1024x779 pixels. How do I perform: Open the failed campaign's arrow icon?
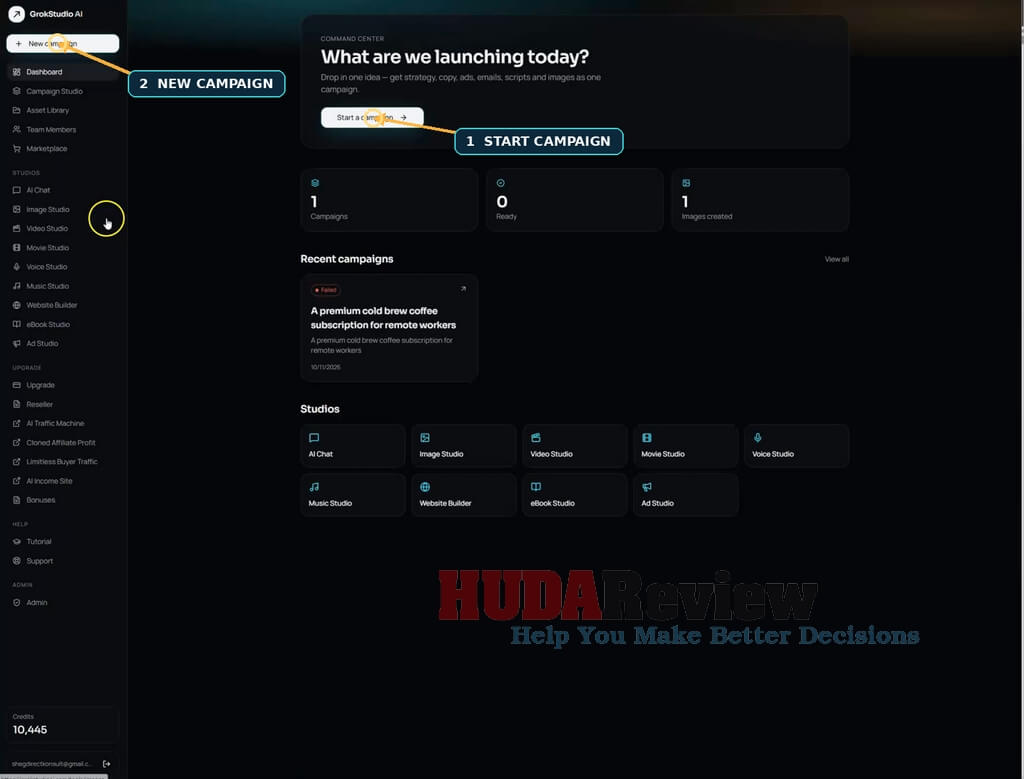click(x=463, y=289)
